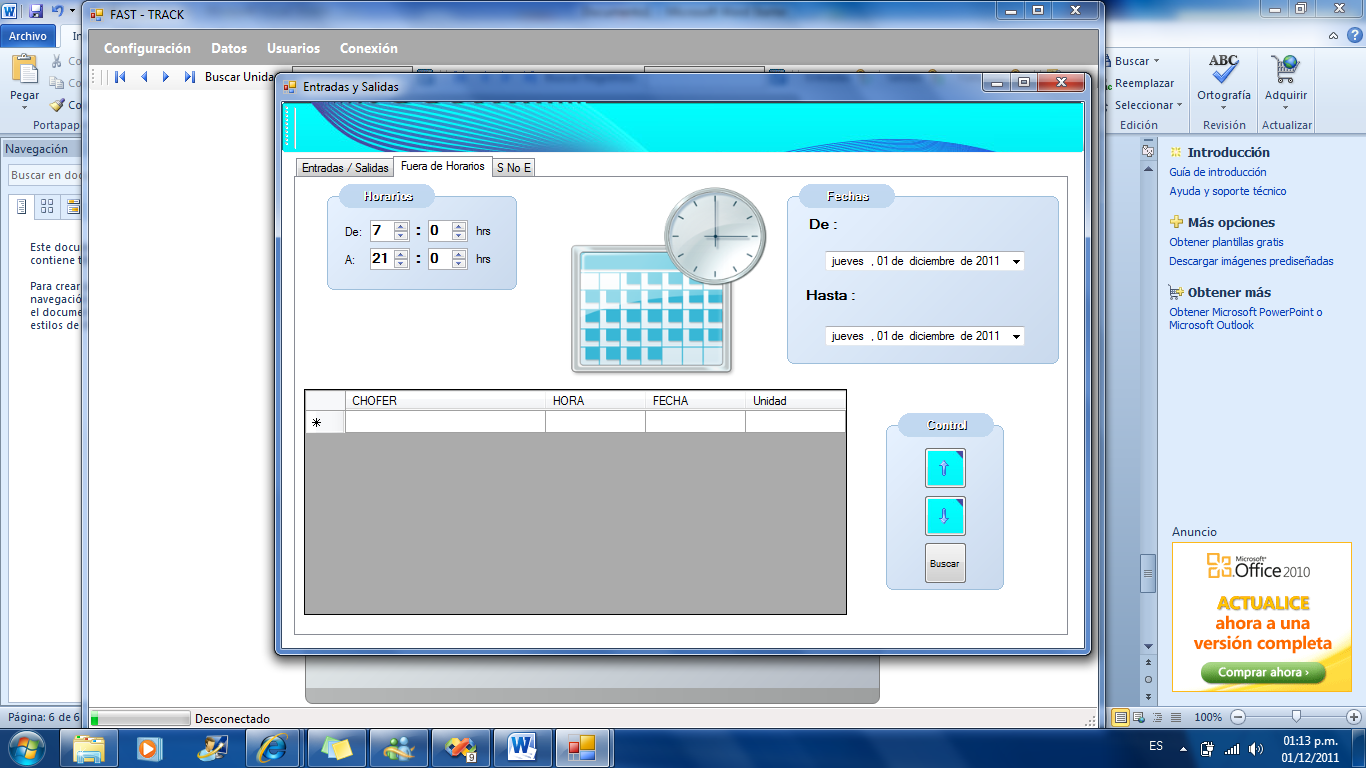Switch to the Entradas / Salidas tab
The image size is (1366, 768).
345,168
